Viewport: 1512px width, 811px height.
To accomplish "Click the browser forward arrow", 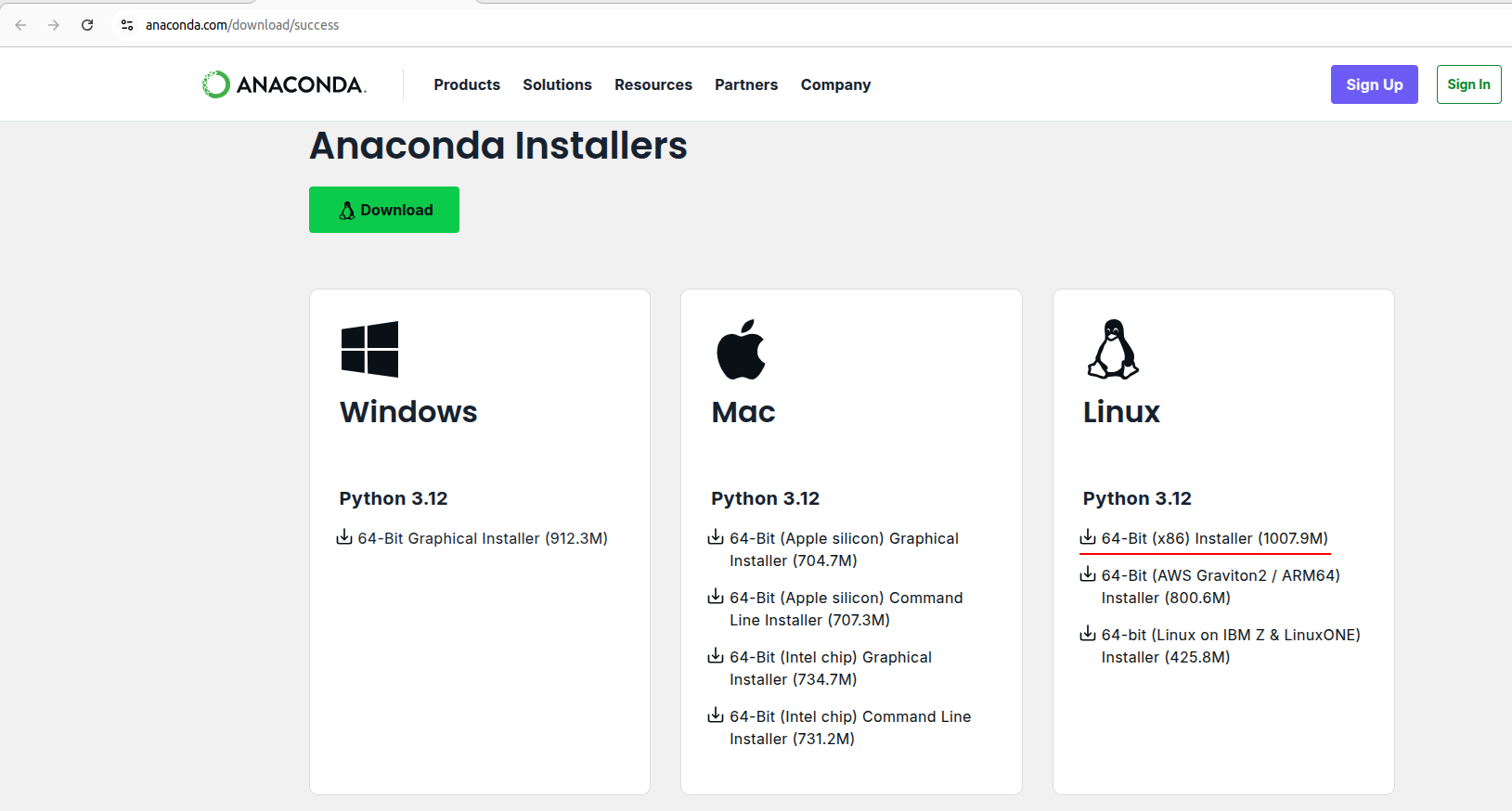I will coord(54,25).
